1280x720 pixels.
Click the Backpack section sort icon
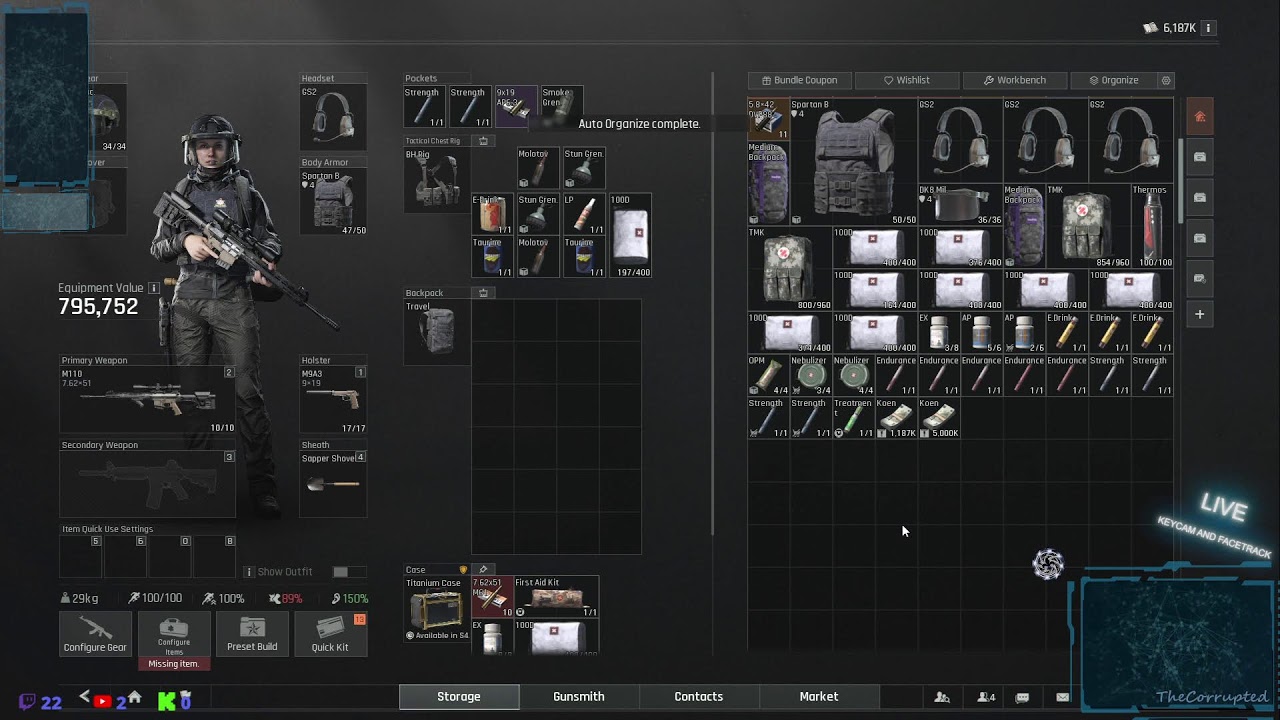click(x=483, y=293)
